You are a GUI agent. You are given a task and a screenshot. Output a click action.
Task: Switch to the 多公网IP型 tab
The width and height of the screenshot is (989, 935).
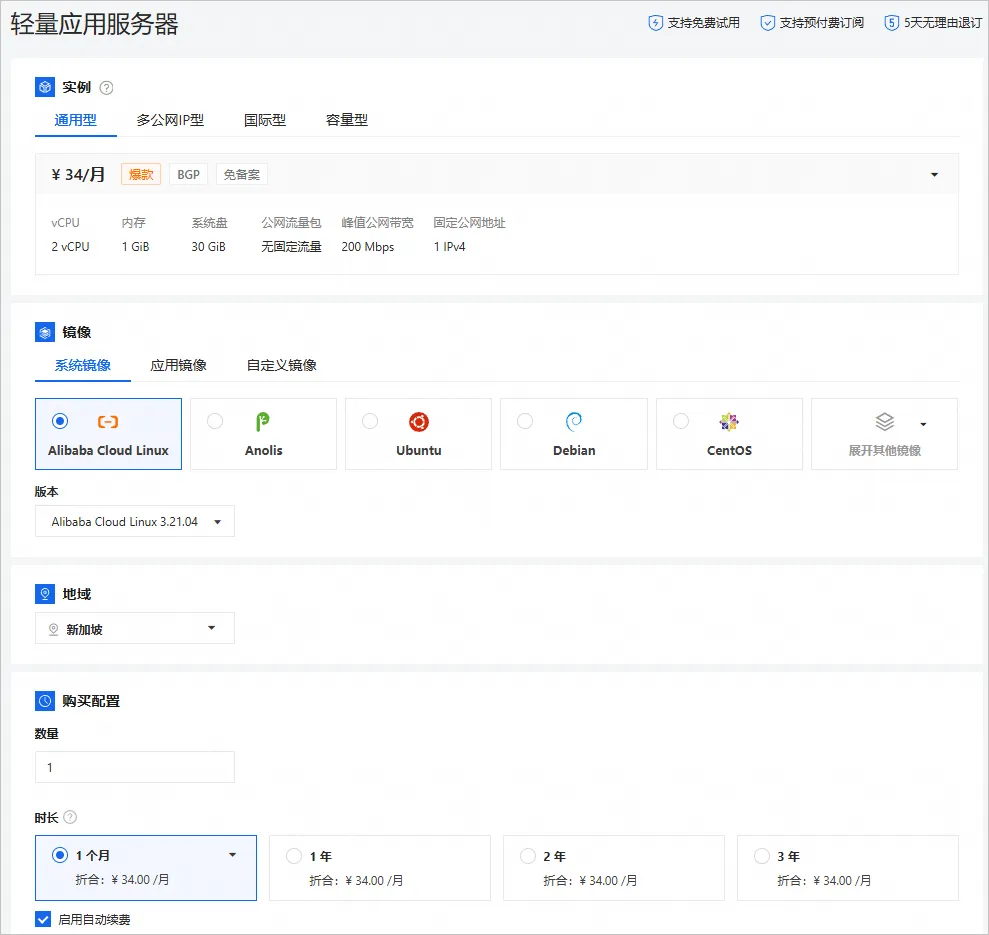click(170, 120)
